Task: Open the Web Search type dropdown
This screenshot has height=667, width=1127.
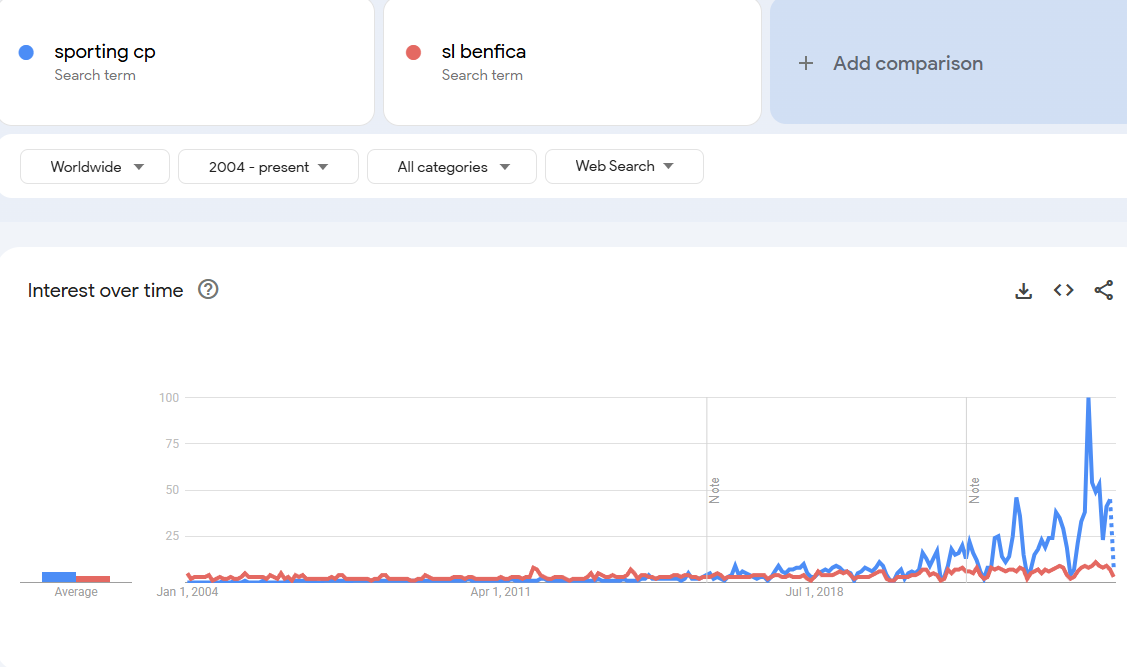Action: (624, 167)
